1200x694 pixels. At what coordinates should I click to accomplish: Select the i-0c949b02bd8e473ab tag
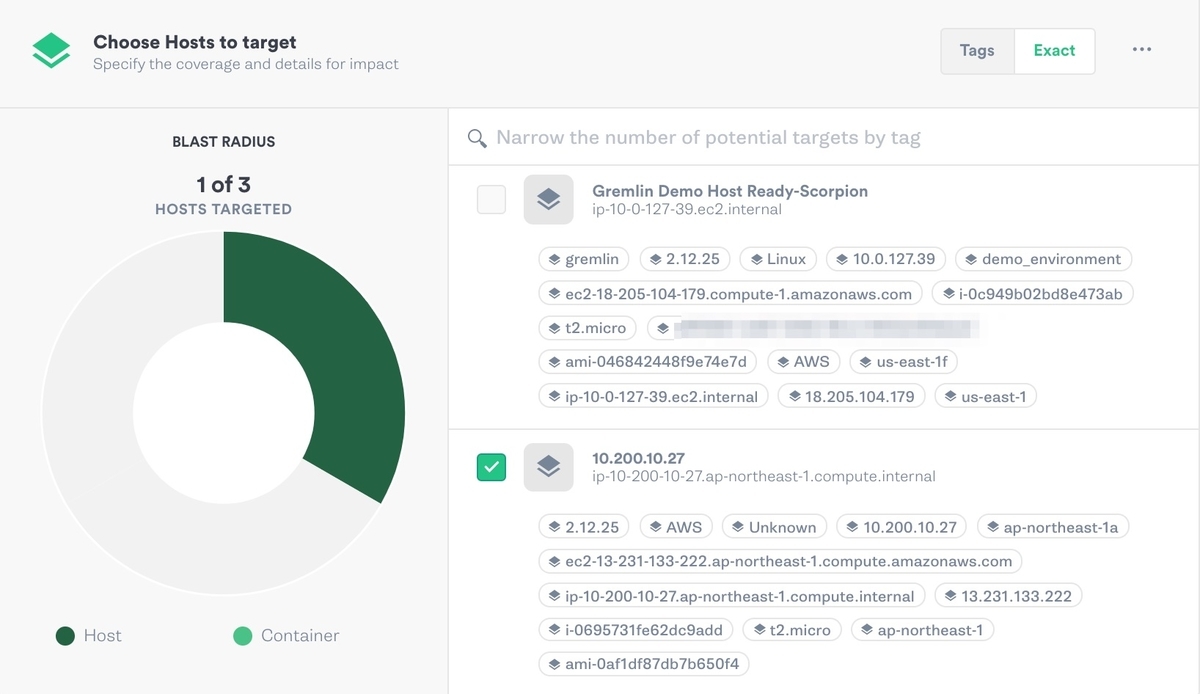pyautogui.click(x=1033, y=294)
